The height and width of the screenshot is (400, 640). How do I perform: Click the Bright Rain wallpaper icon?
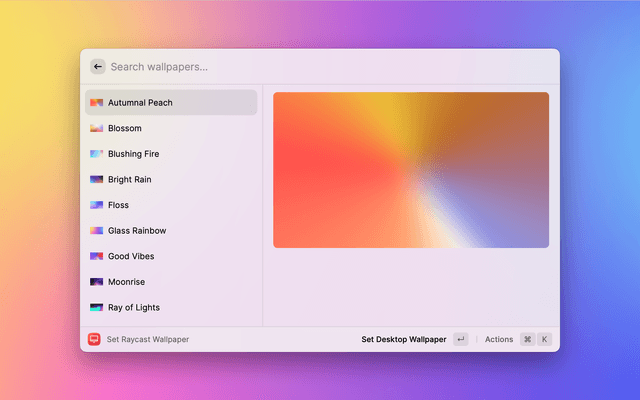(96, 180)
